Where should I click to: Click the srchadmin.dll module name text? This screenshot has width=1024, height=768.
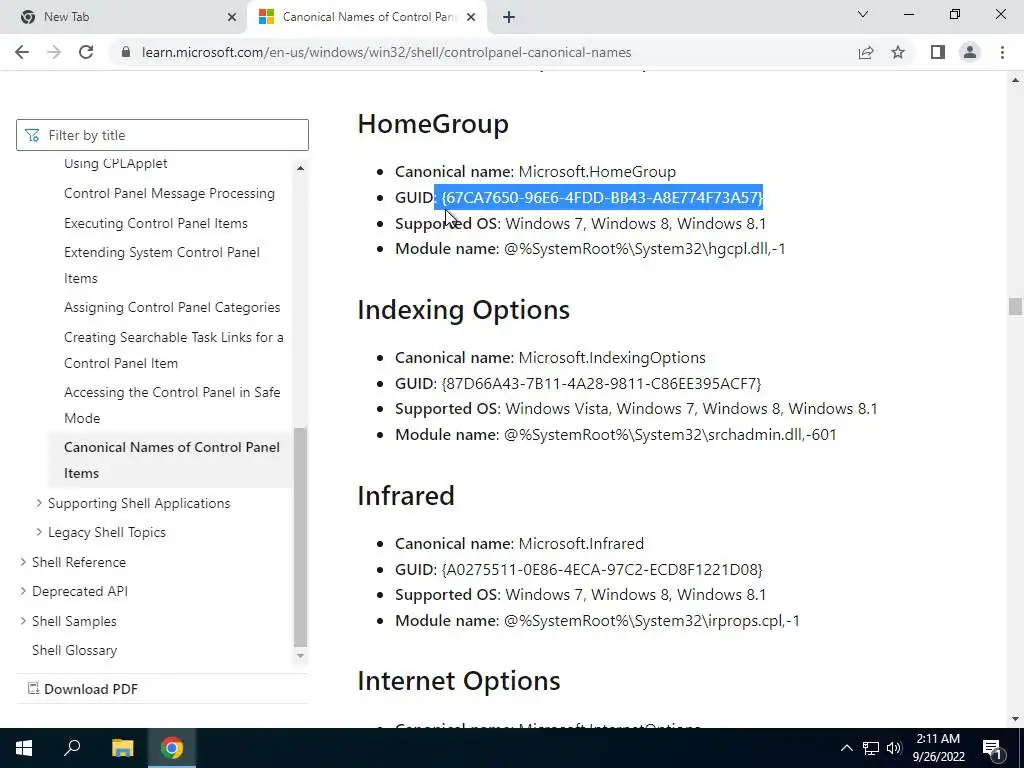(670, 434)
